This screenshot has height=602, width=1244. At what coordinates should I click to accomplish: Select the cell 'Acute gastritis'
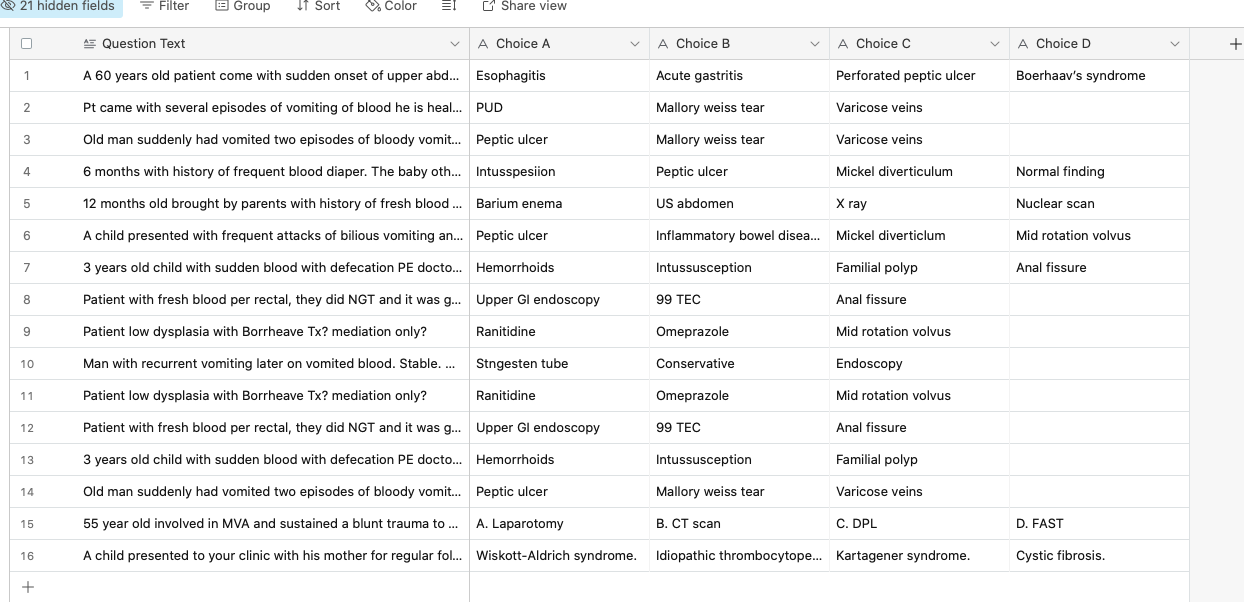[x=739, y=76]
